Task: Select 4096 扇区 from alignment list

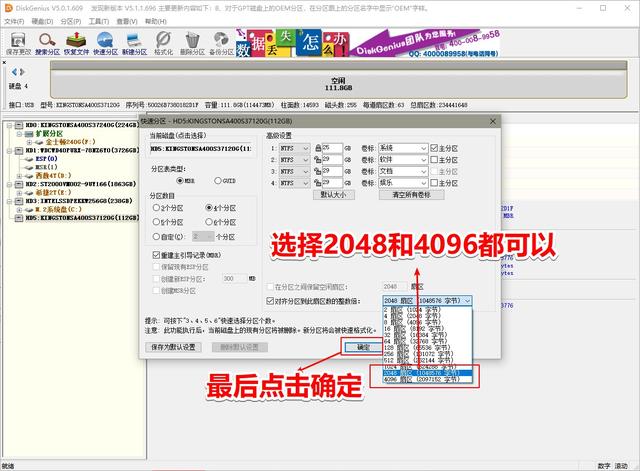Action: (x=427, y=379)
